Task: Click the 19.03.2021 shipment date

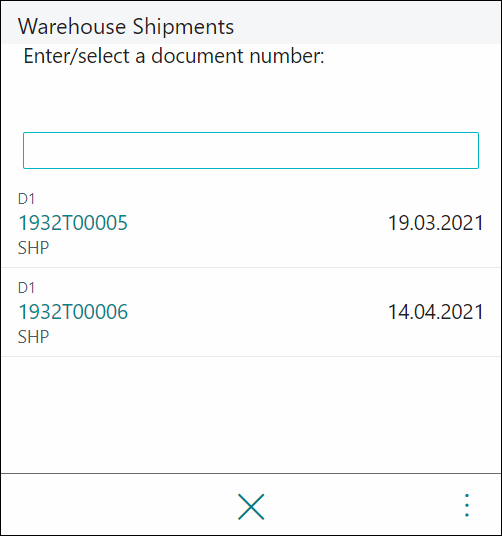Action: pyautogui.click(x=436, y=223)
